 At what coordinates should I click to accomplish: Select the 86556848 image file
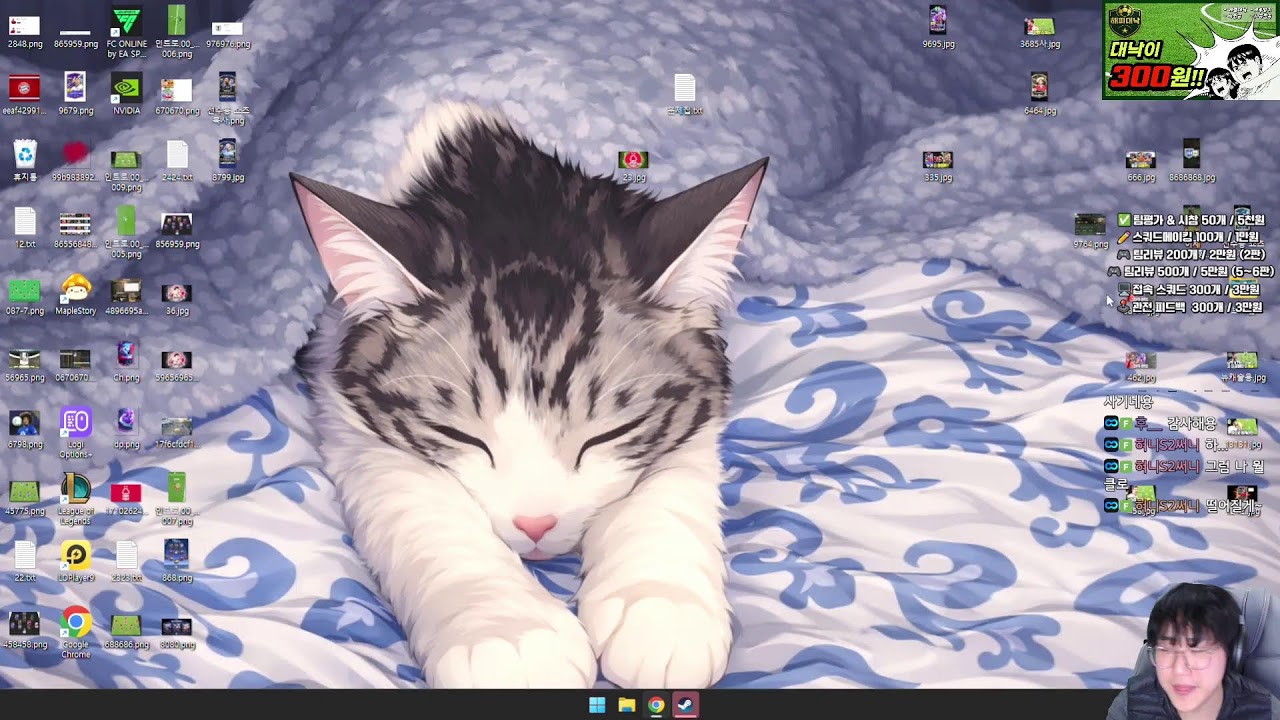(75, 224)
